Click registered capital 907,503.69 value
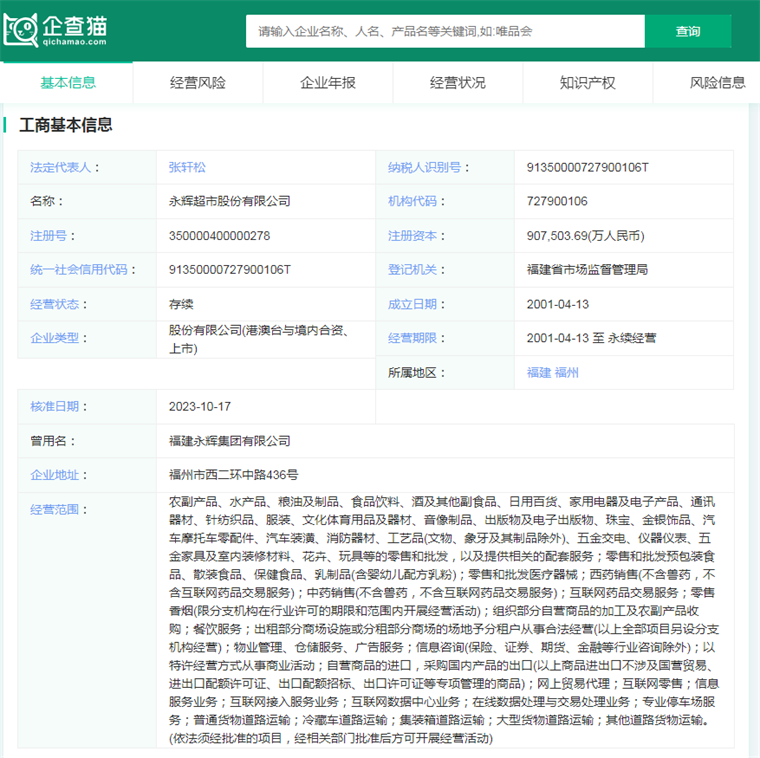Viewport: 760px width, 758px height. click(585, 236)
